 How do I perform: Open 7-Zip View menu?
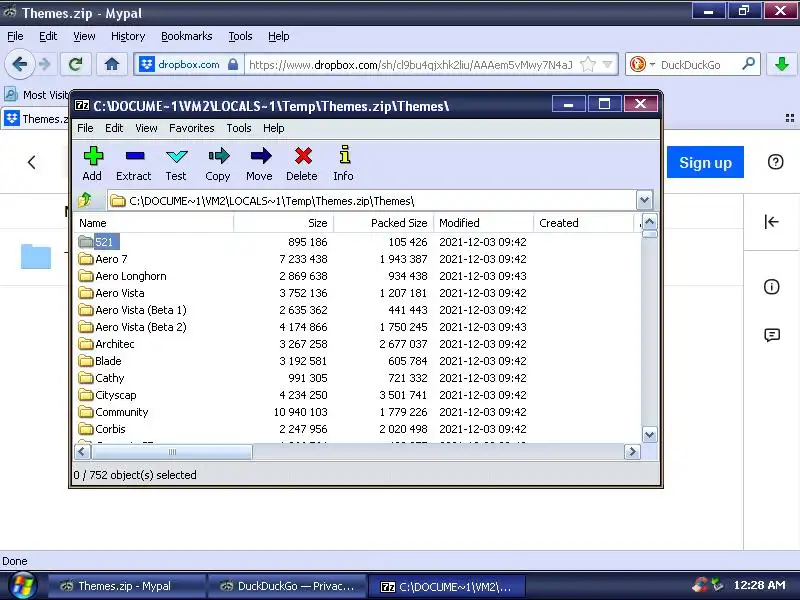tap(146, 128)
